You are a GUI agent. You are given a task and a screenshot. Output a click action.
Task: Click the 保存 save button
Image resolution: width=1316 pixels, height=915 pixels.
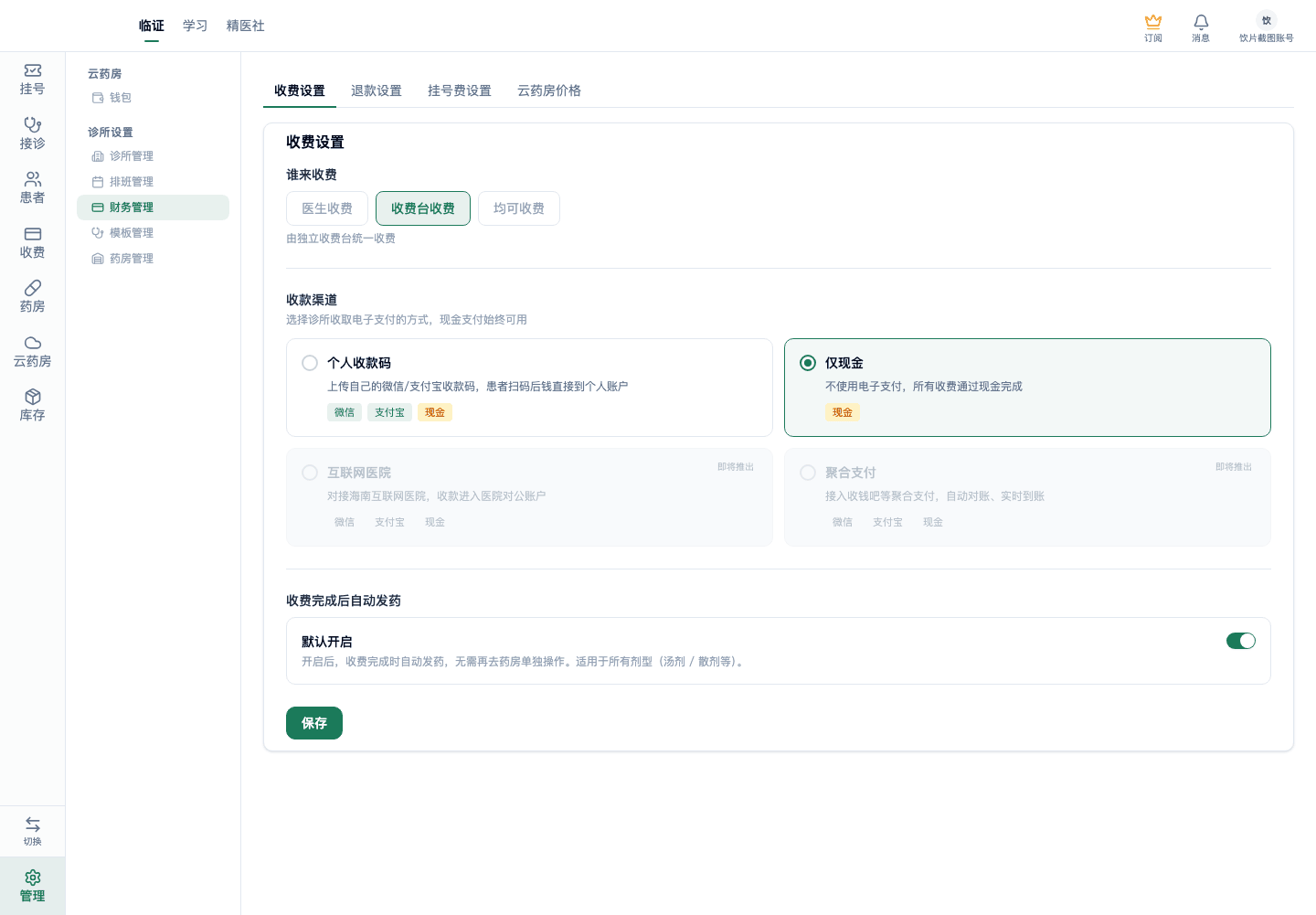[314, 723]
